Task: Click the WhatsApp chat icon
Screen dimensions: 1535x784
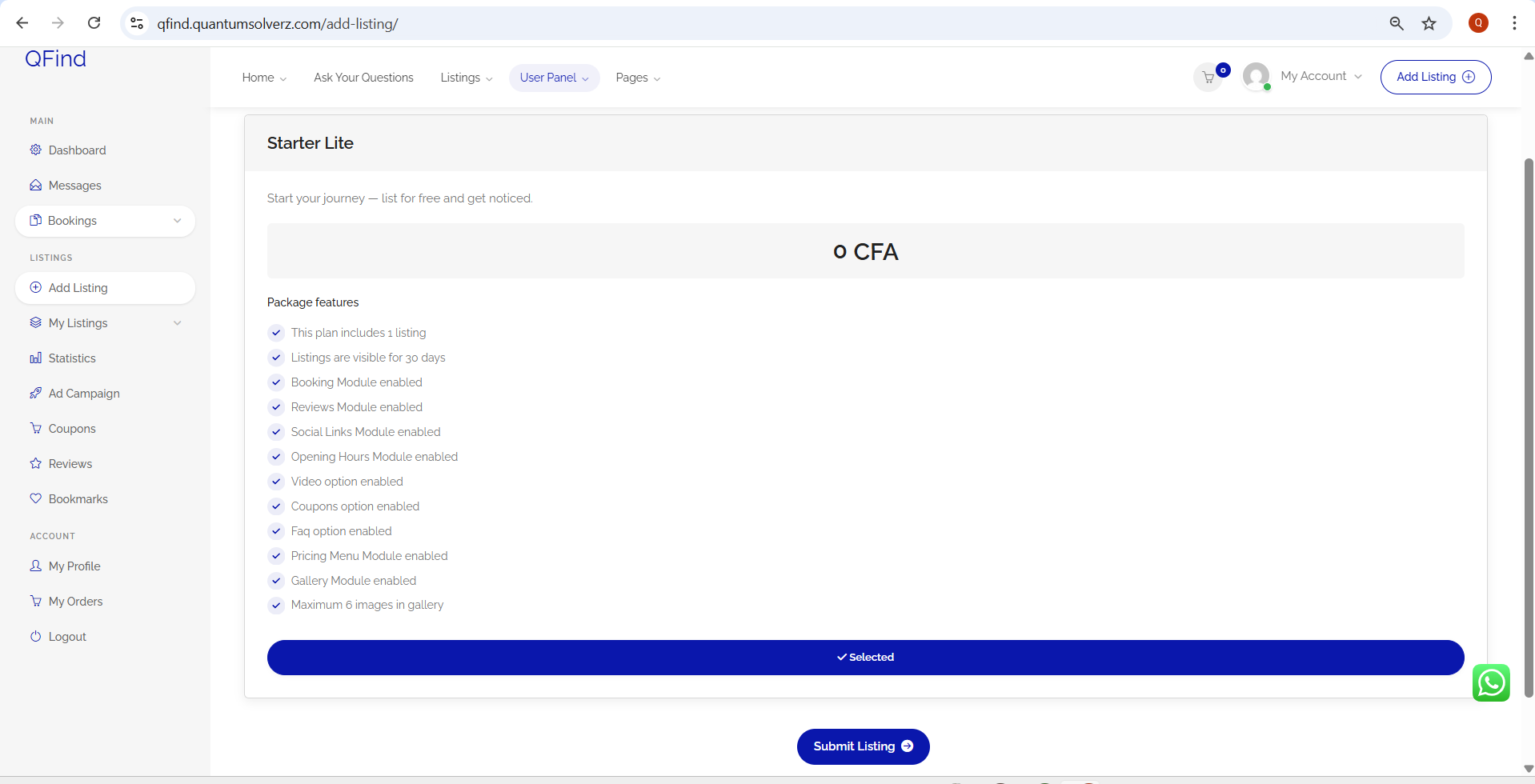Action: [1490, 683]
